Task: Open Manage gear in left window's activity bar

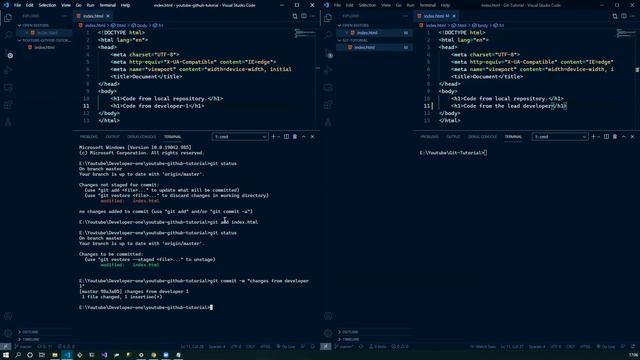Action: pyautogui.click(x=8, y=333)
